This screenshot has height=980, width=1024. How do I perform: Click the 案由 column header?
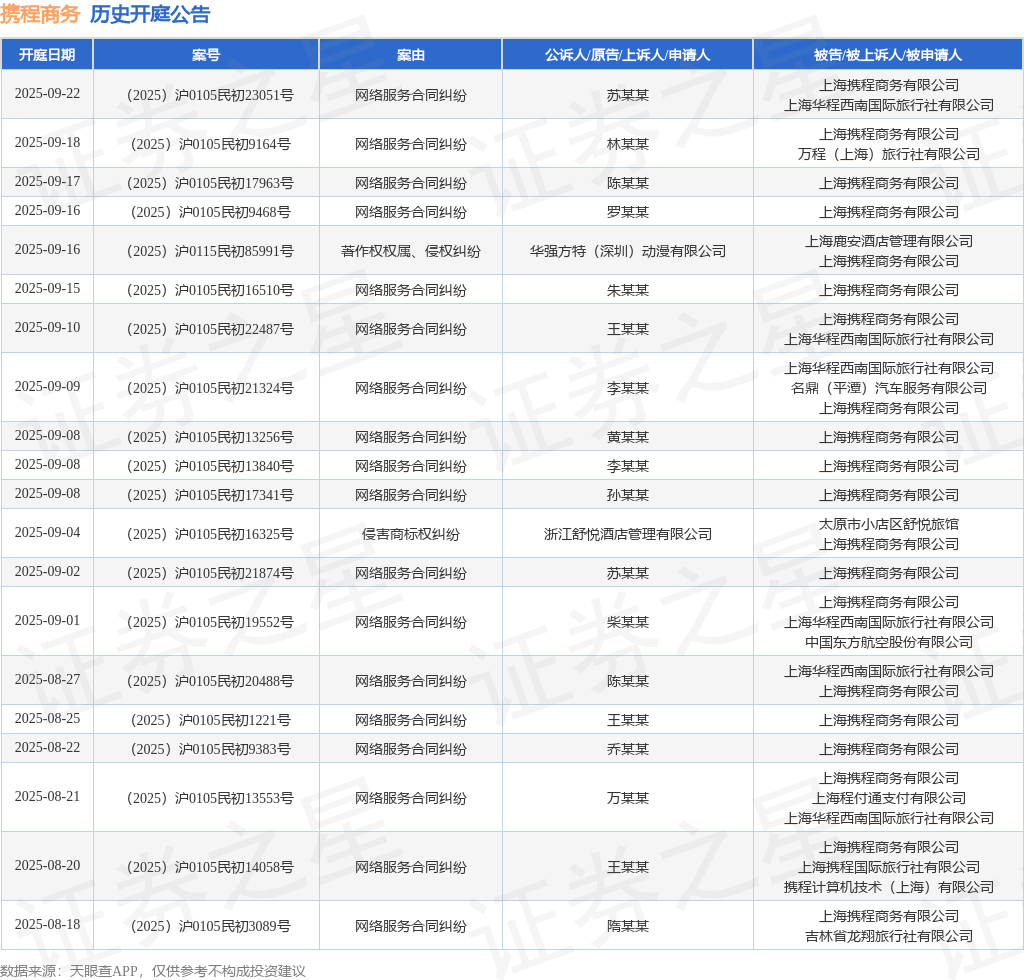click(x=411, y=55)
